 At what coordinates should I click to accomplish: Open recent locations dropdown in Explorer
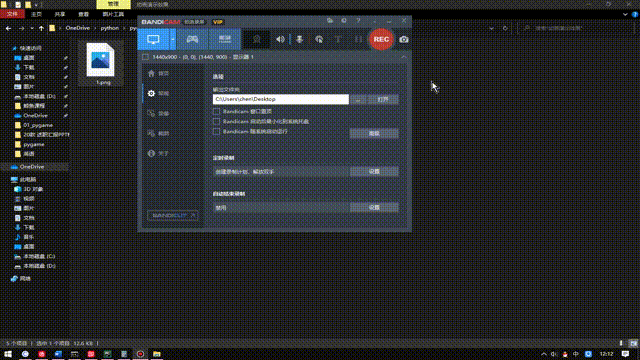tap(31, 28)
